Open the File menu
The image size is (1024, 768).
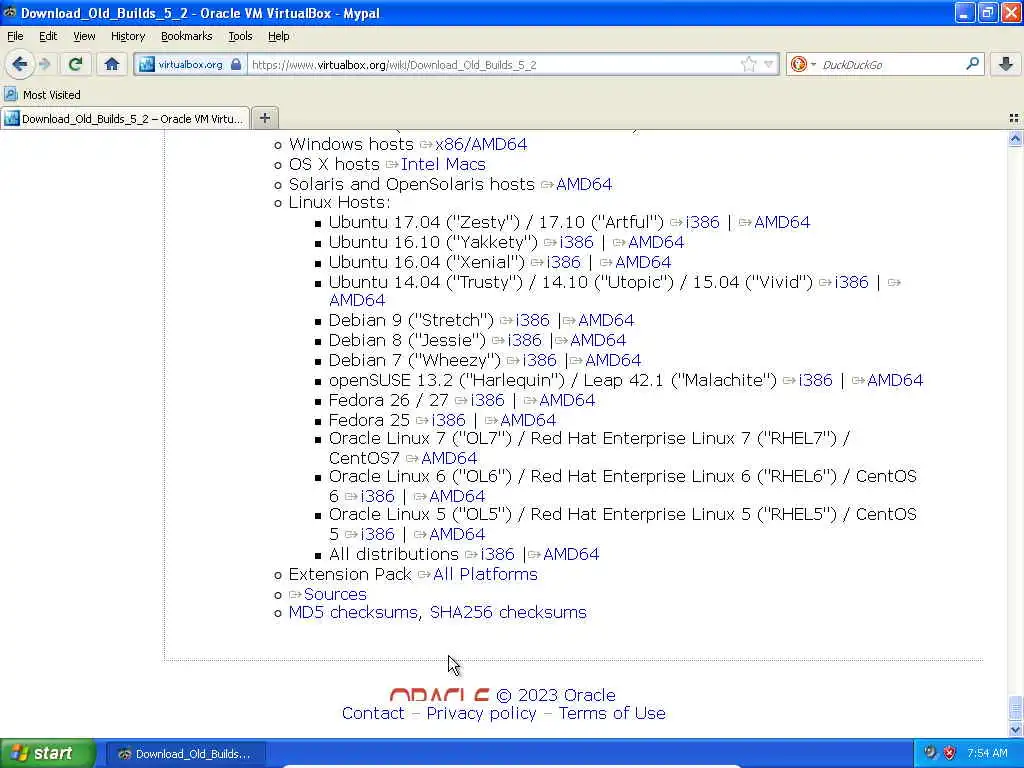tap(15, 36)
